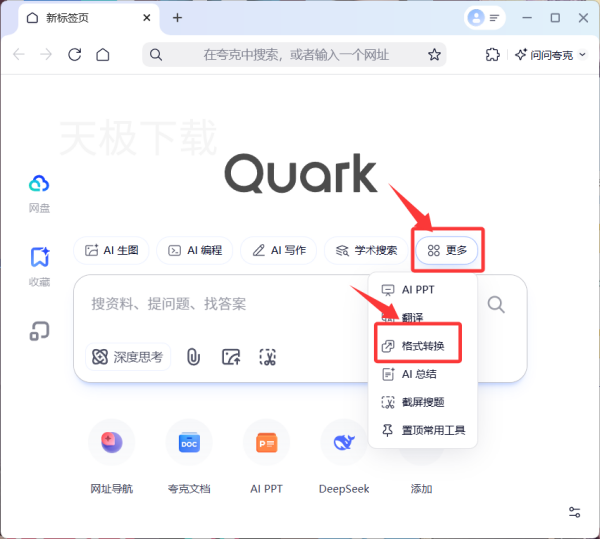This screenshot has height=539, width=600.
Task: Expand the 问问夸克 dropdown chevron
Action: click(582, 55)
